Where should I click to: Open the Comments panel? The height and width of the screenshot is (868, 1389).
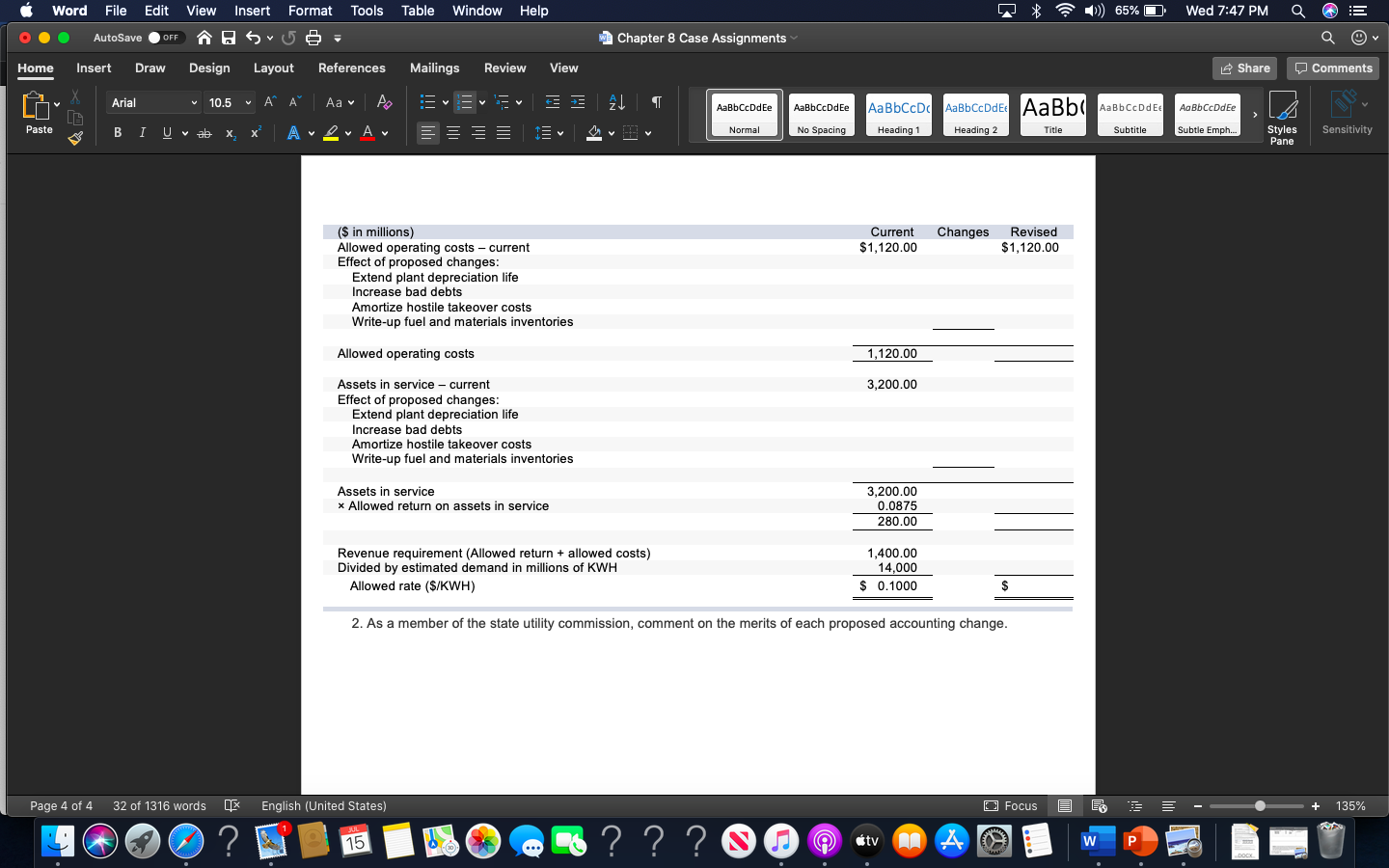coord(1332,68)
